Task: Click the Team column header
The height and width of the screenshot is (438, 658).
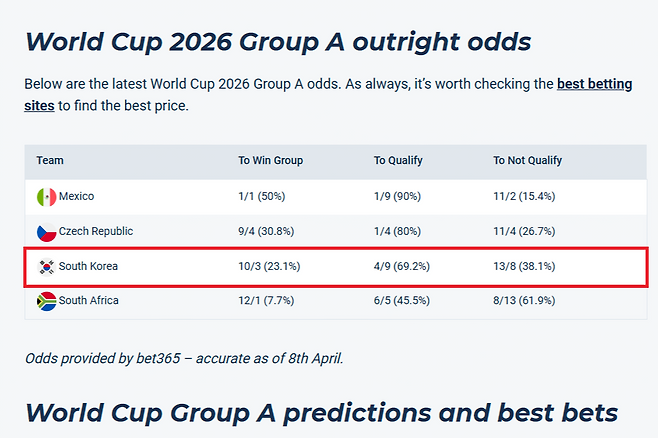Action: click(50, 160)
